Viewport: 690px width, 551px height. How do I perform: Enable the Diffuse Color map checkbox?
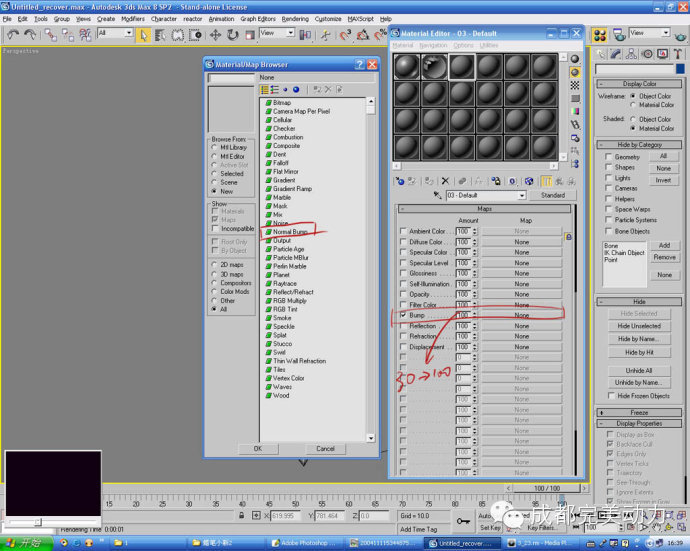point(403,242)
